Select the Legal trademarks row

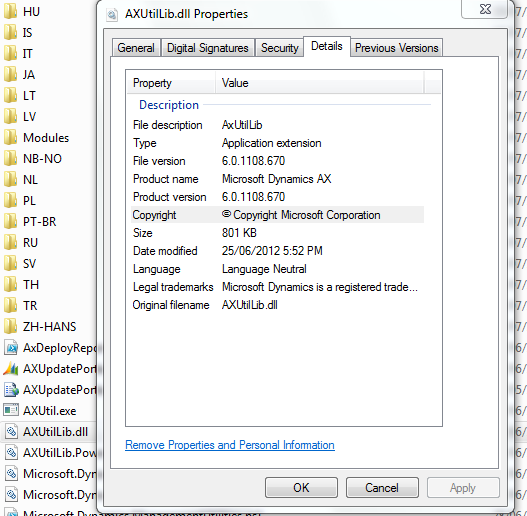[277, 287]
